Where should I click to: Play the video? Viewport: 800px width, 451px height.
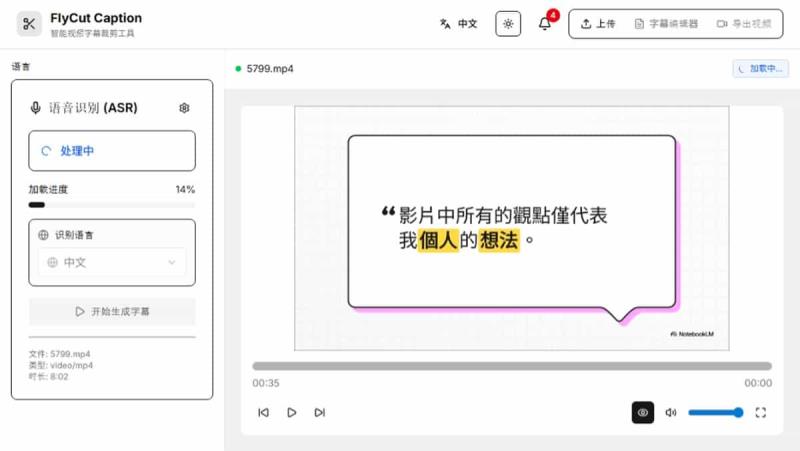292,412
